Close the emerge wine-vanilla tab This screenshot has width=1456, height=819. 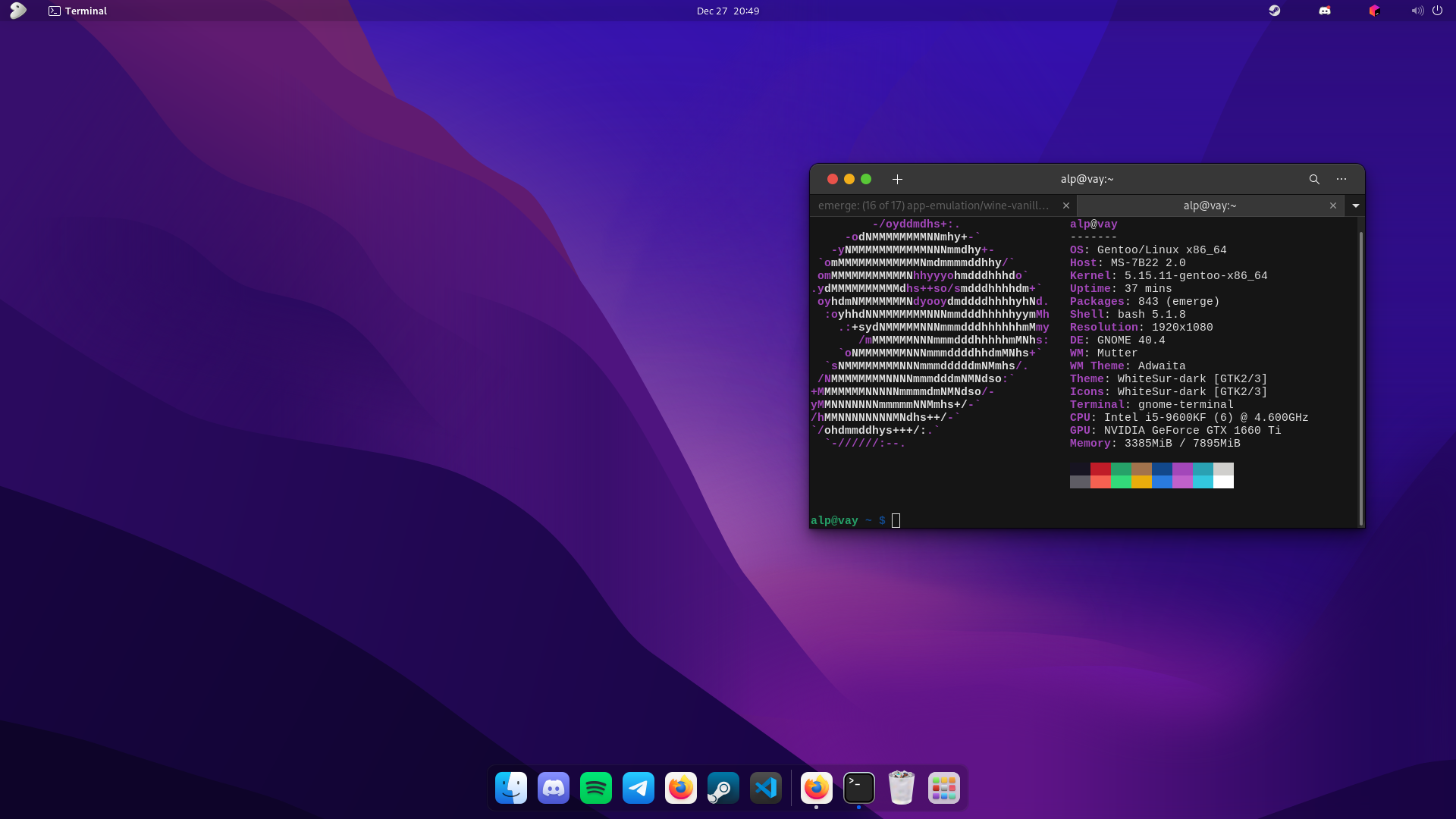[x=1066, y=206]
